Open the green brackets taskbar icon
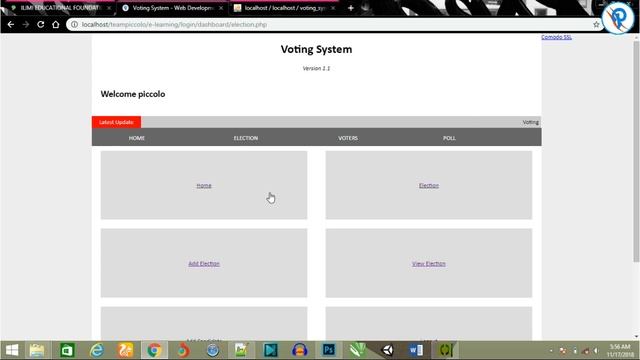This screenshot has width=640, height=360. (445, 350)
